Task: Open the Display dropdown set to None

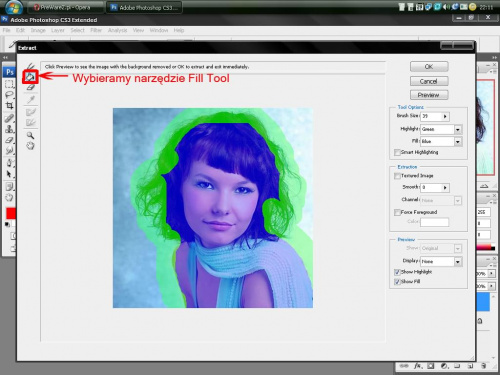Action: (458, 262)
